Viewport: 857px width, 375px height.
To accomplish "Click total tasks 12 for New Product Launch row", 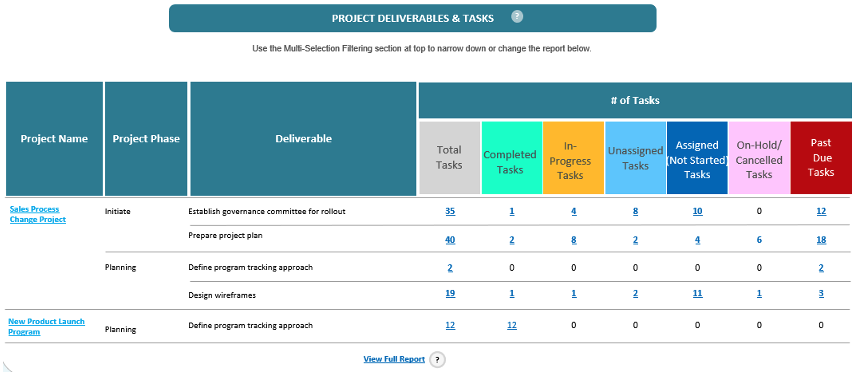I will click(x=450, y=325).
